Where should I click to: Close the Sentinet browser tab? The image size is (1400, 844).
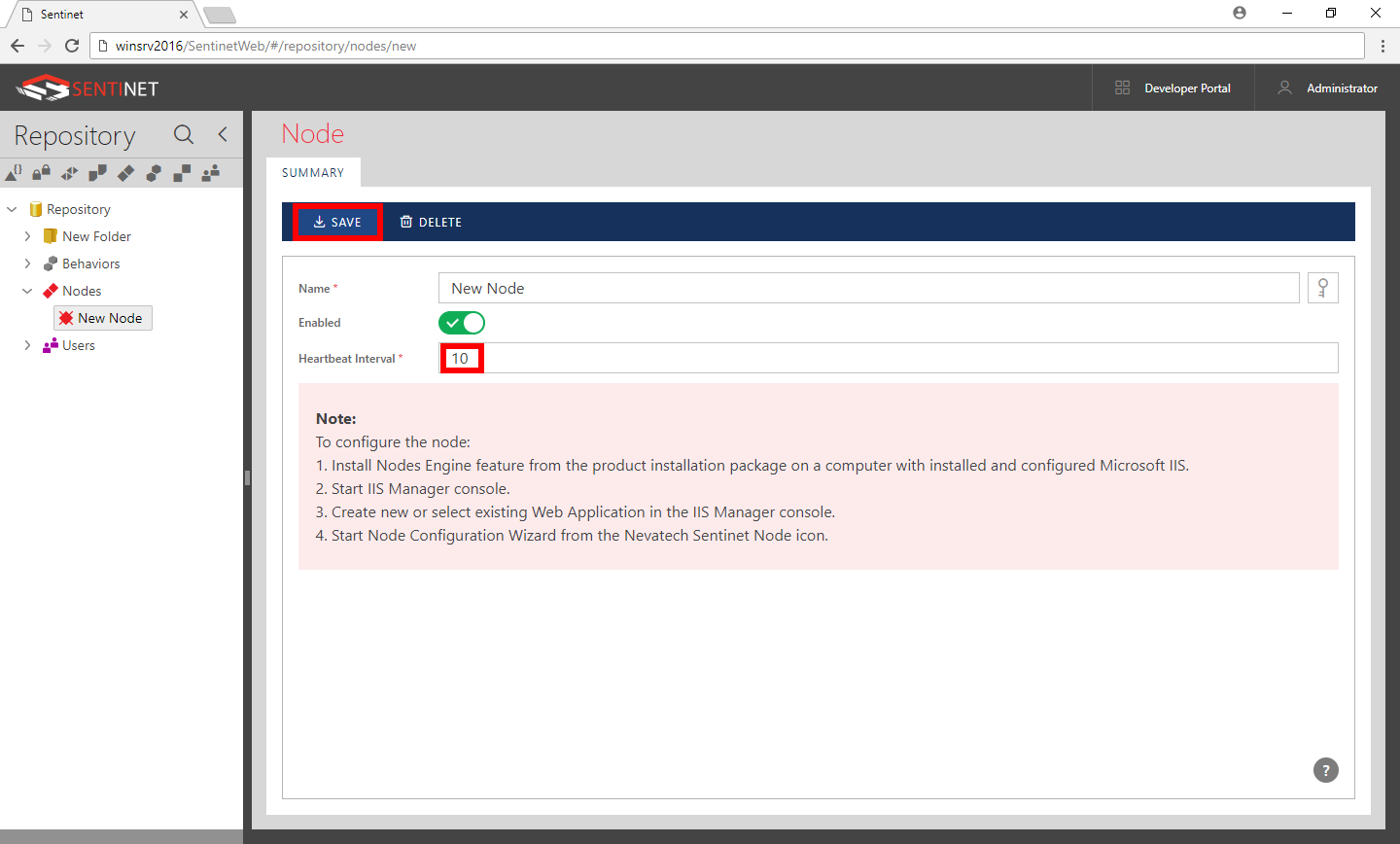click(x=184, y=15)
